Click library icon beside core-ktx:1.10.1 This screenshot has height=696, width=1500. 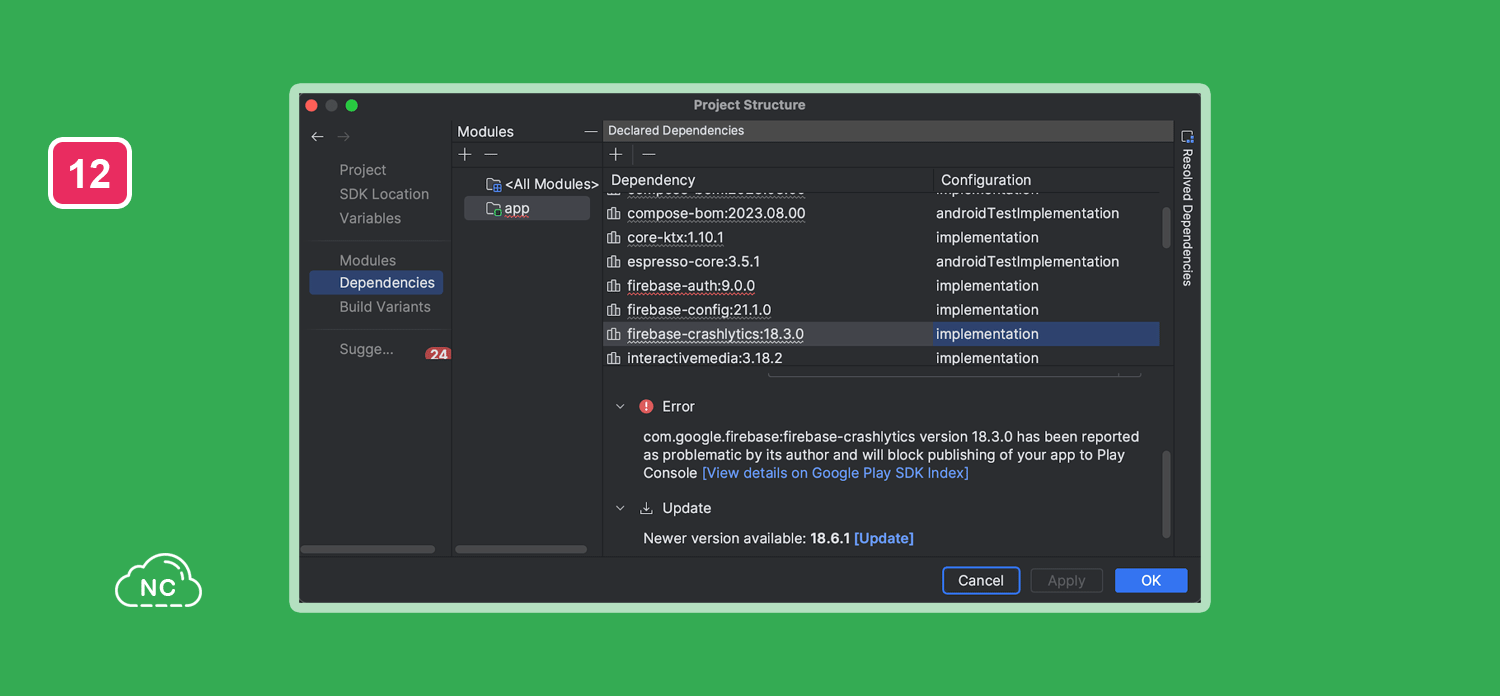click(x=614, y=237)
